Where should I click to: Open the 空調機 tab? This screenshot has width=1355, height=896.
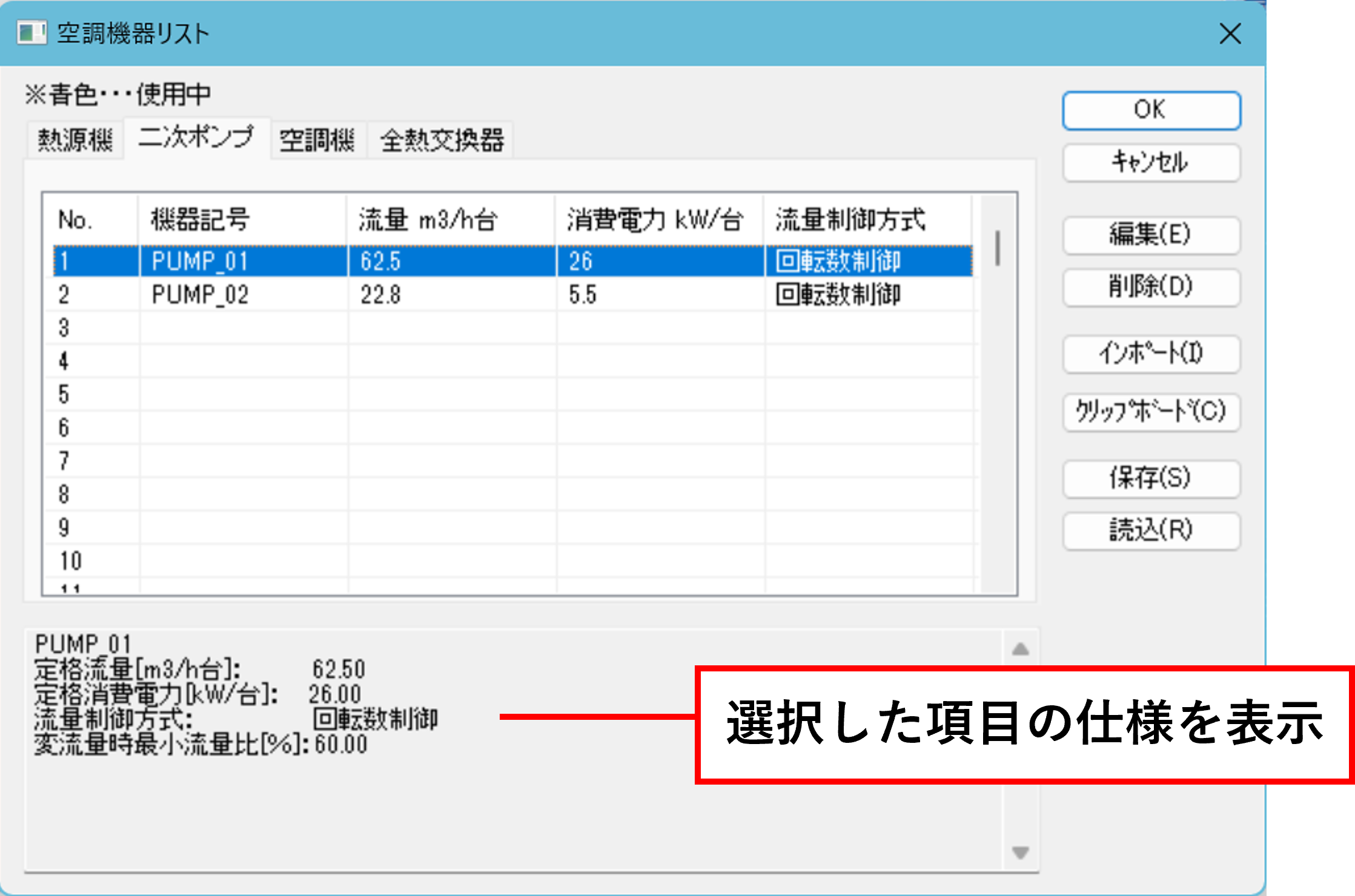click(317, 140)
